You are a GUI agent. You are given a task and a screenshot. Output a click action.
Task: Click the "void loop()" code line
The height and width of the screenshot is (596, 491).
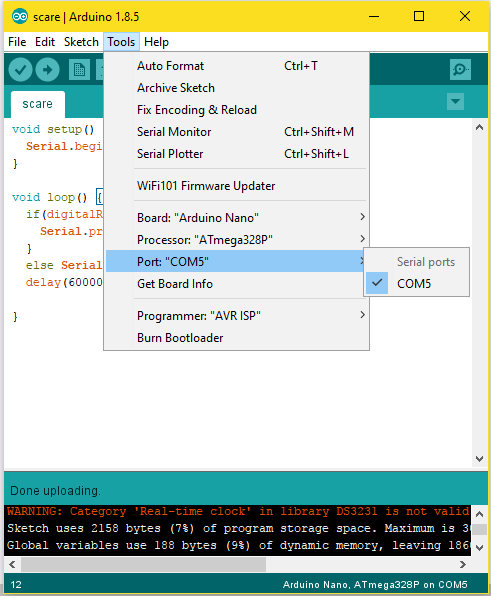pyautogui.click(x=57, y=197)
